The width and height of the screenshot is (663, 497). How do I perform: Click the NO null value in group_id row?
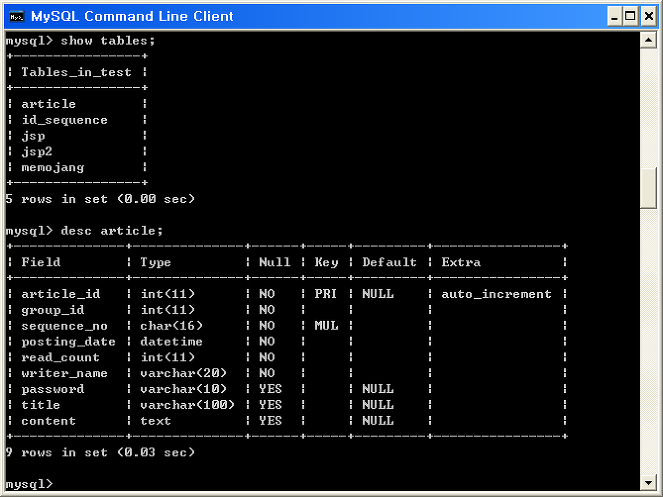pyautogui.click(x=267, y=310)
